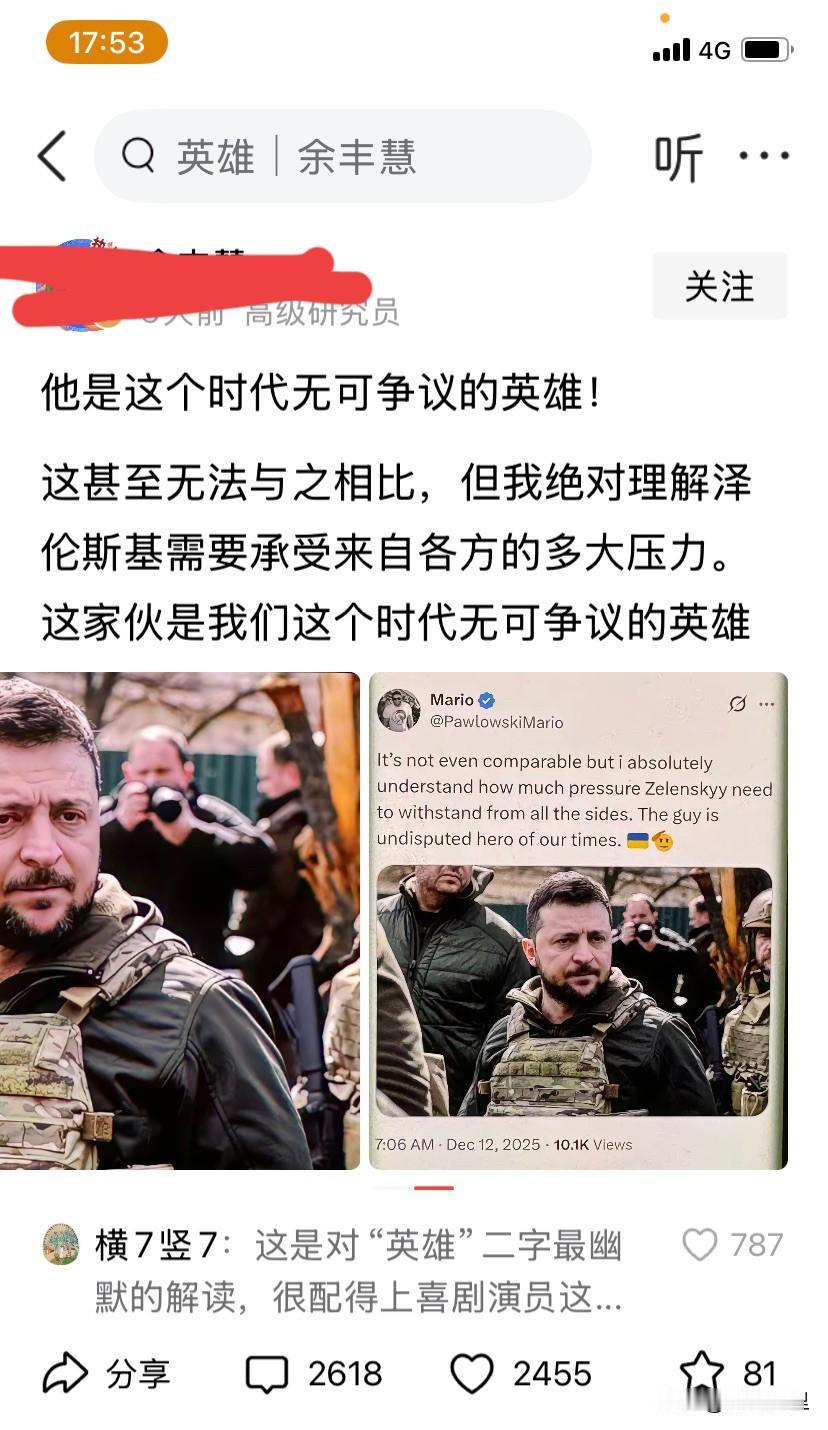Click the 关注 follow button

pos(720,287)
